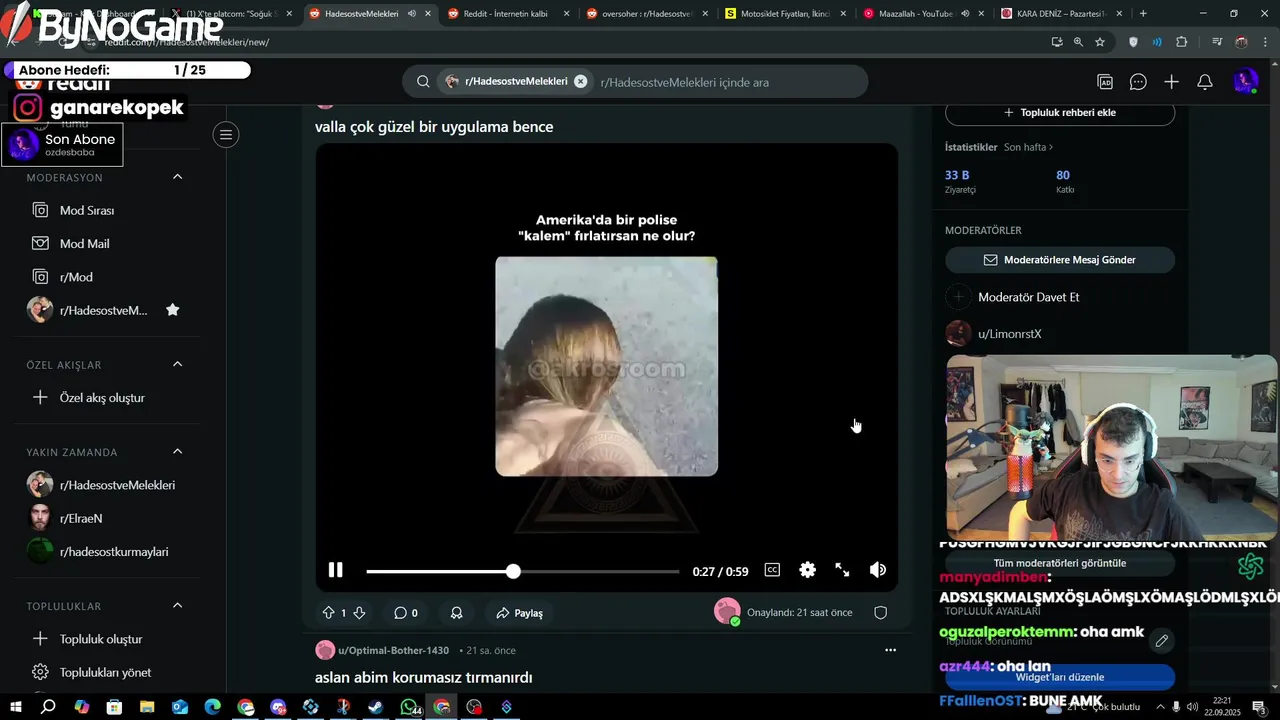The height and width of the screenshot is (720, 1280).
Task: Click Widget'ları düzenle button
Action: click(x=1060, y=677)
